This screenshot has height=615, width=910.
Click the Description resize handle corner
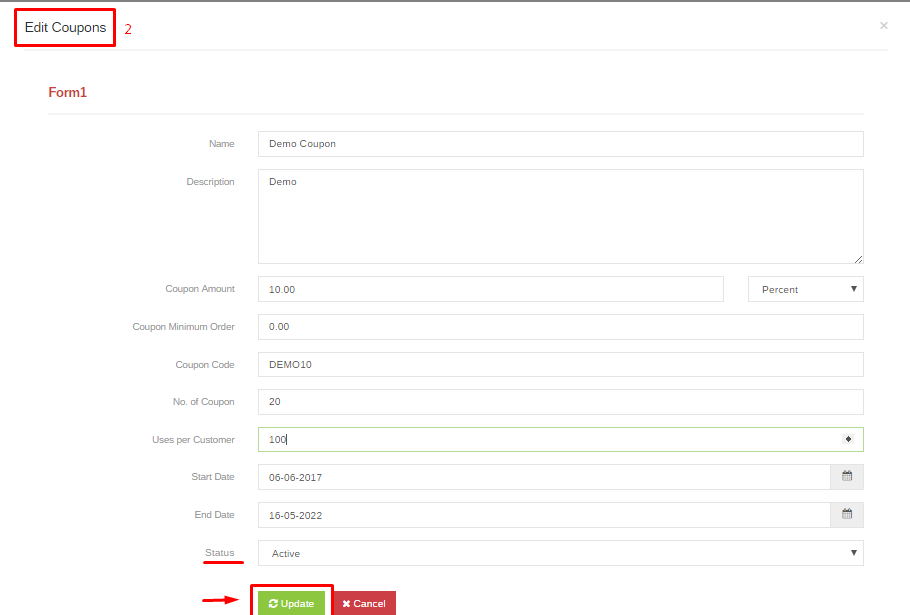click(858, 259)
